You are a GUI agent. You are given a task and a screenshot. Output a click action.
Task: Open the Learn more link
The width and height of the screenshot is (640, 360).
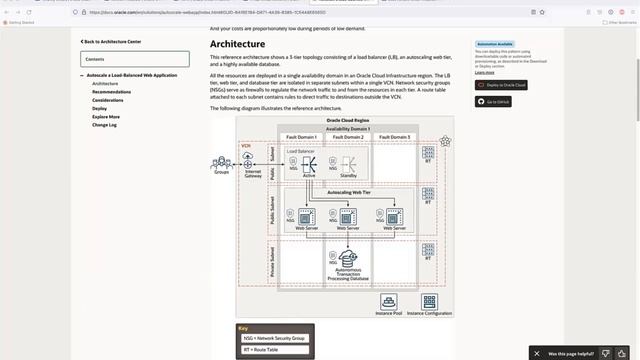click(484, 73)
